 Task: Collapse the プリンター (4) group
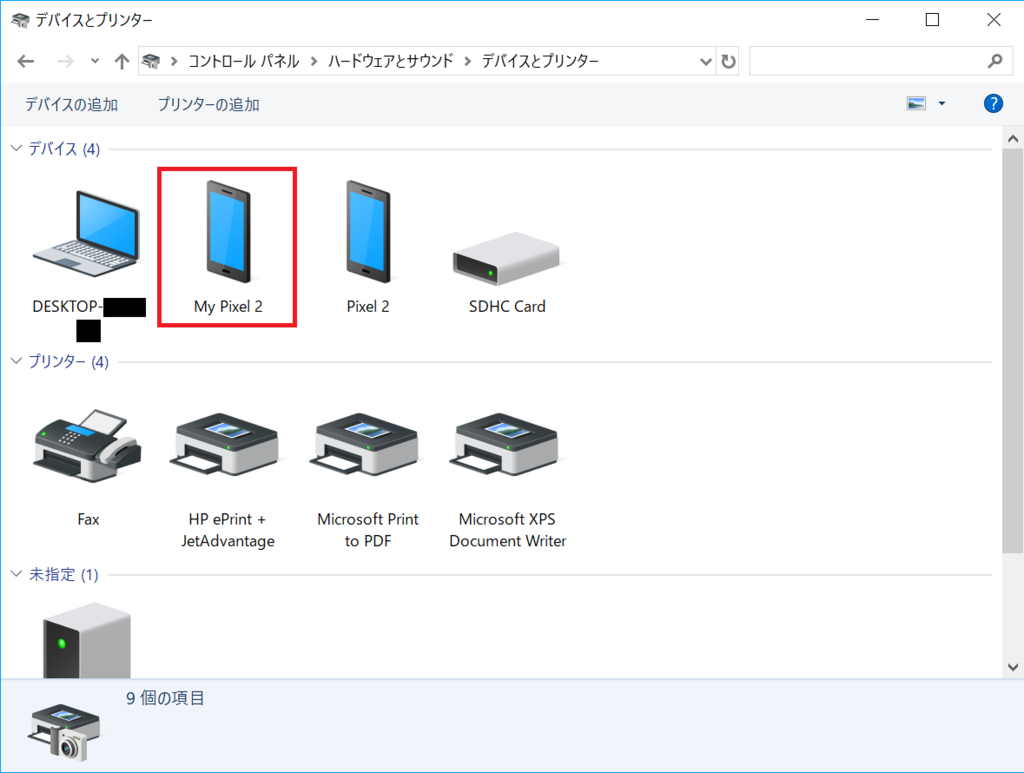pos(16,361)
